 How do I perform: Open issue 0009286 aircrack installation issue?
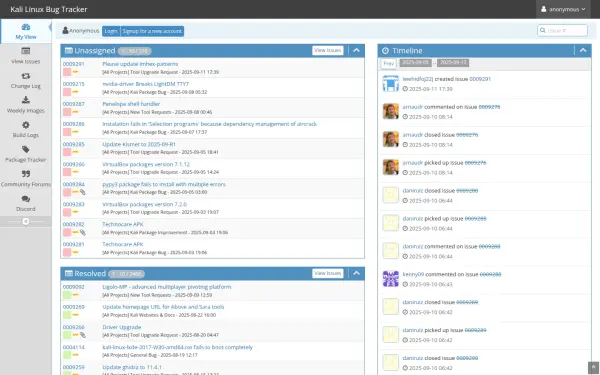point(209,124)
